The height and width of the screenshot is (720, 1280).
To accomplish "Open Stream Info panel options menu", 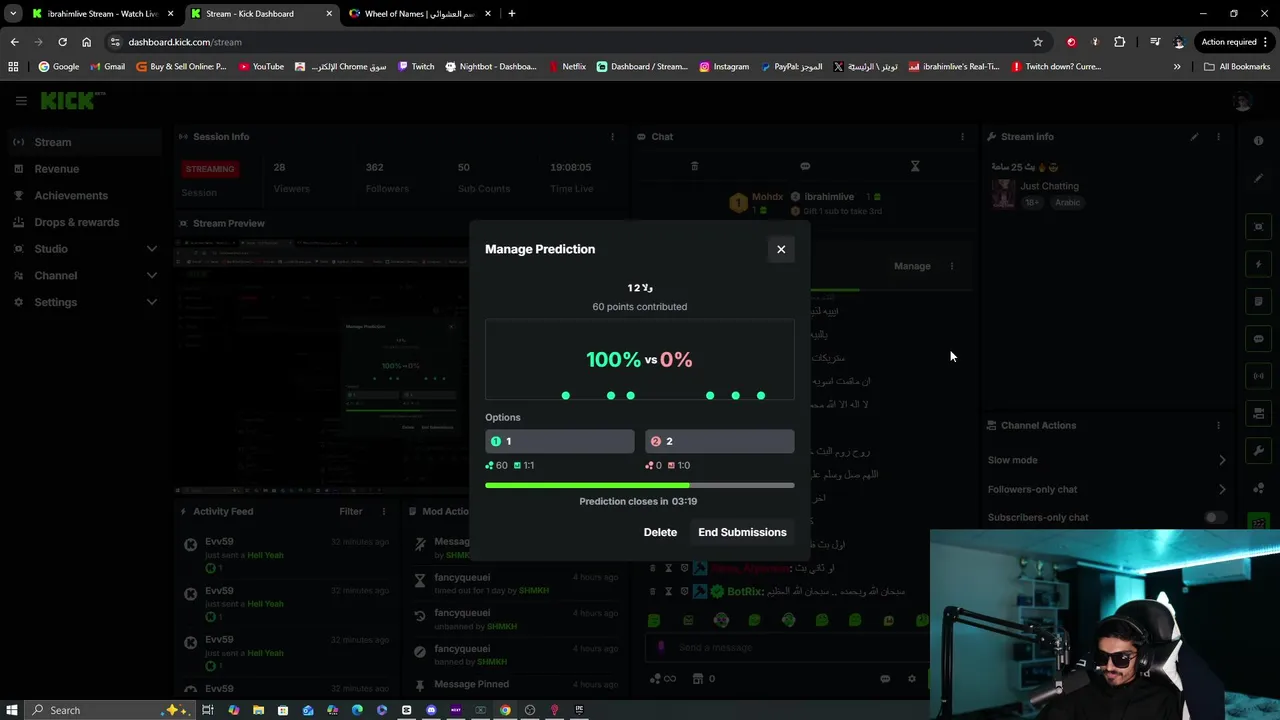I will (1218, 137).
